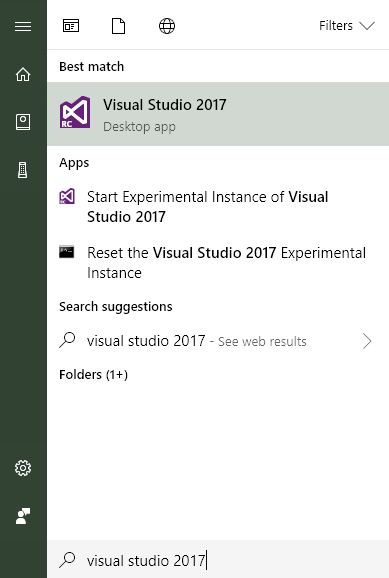The height and width of the screenshot is (578, 389).
Task: Select visual studio 2017 web results suggestion
Action: point(218,341)
